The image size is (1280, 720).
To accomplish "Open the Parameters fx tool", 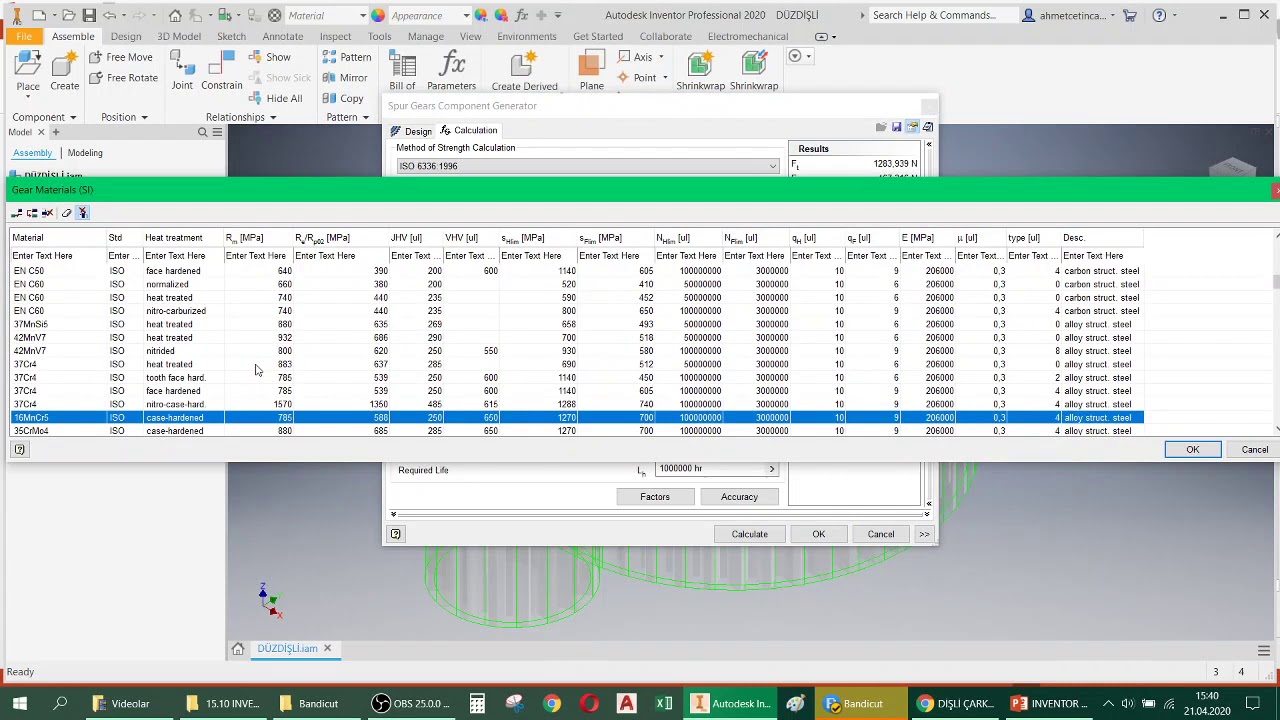I will [x=452, y=72].
